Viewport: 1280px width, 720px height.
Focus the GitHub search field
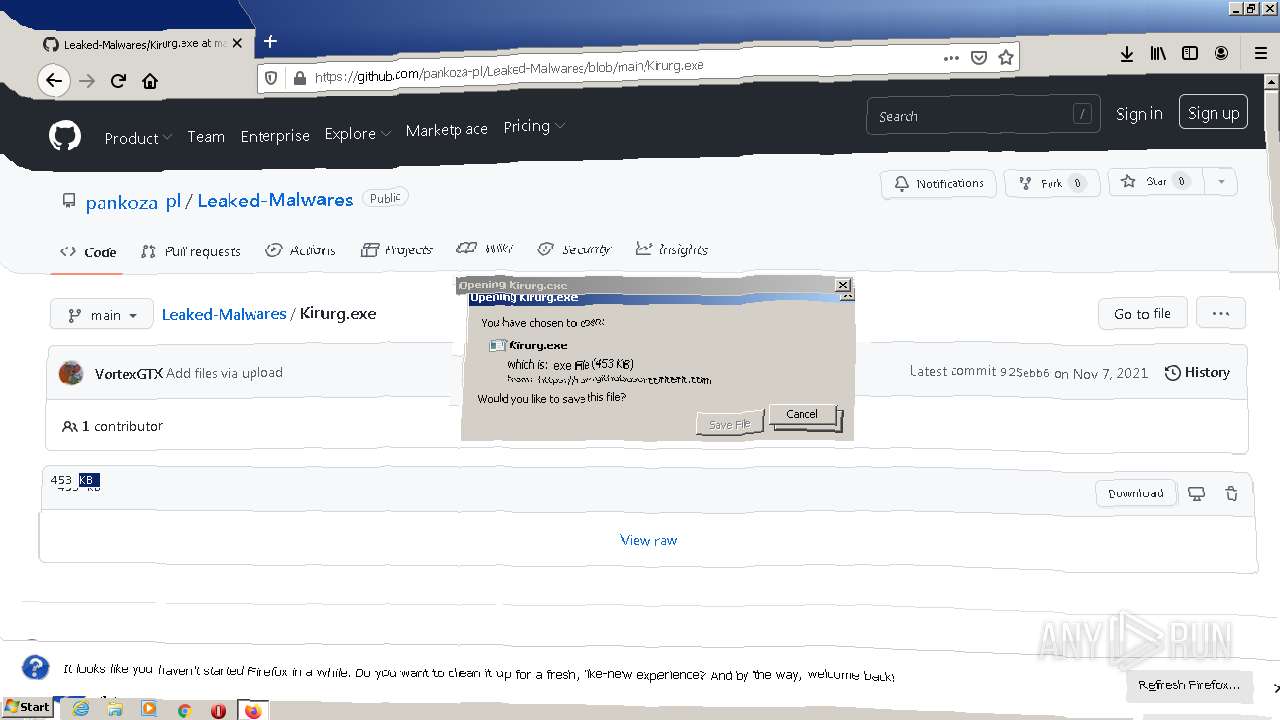tap(983, 116)
